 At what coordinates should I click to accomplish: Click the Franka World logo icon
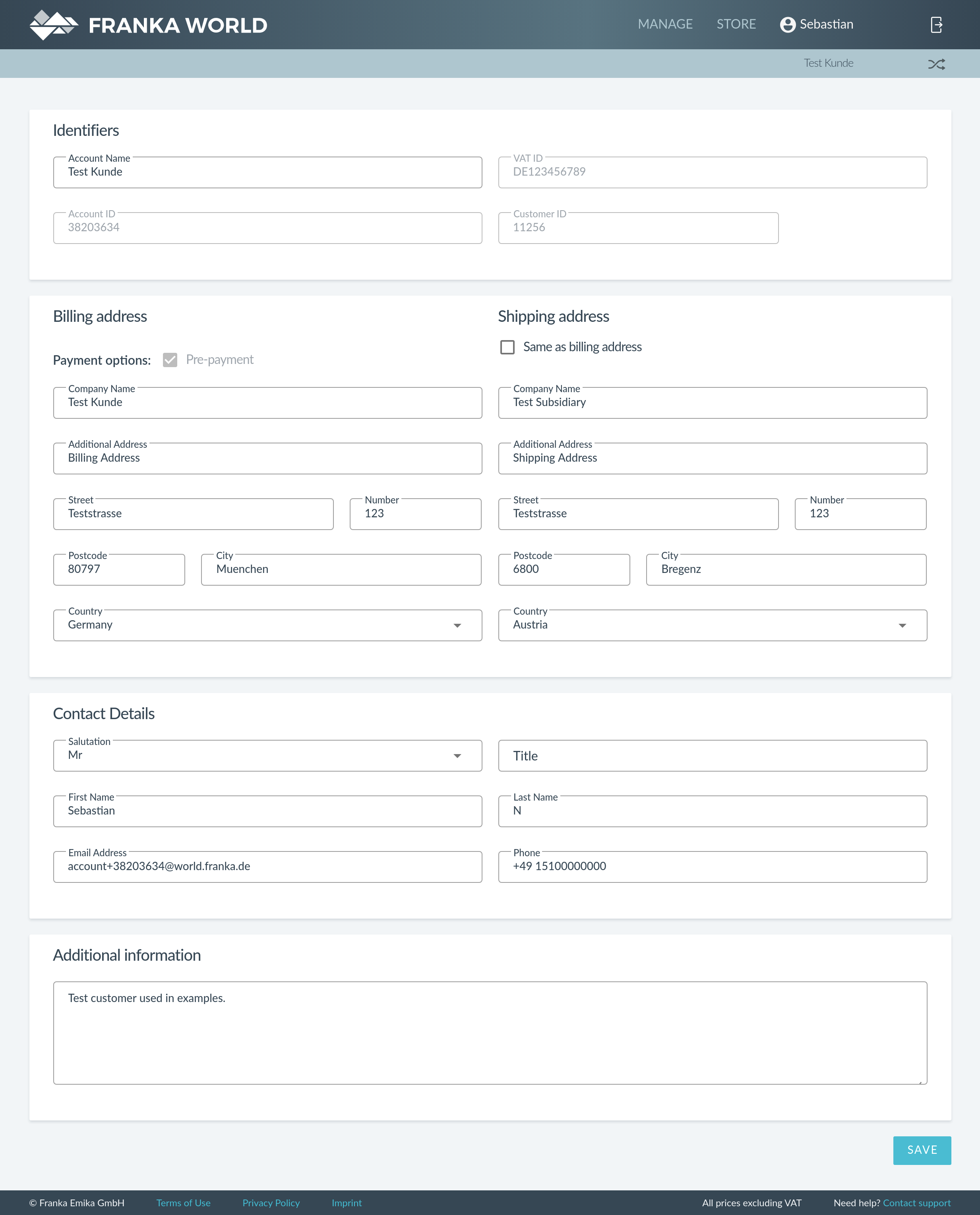54,25
